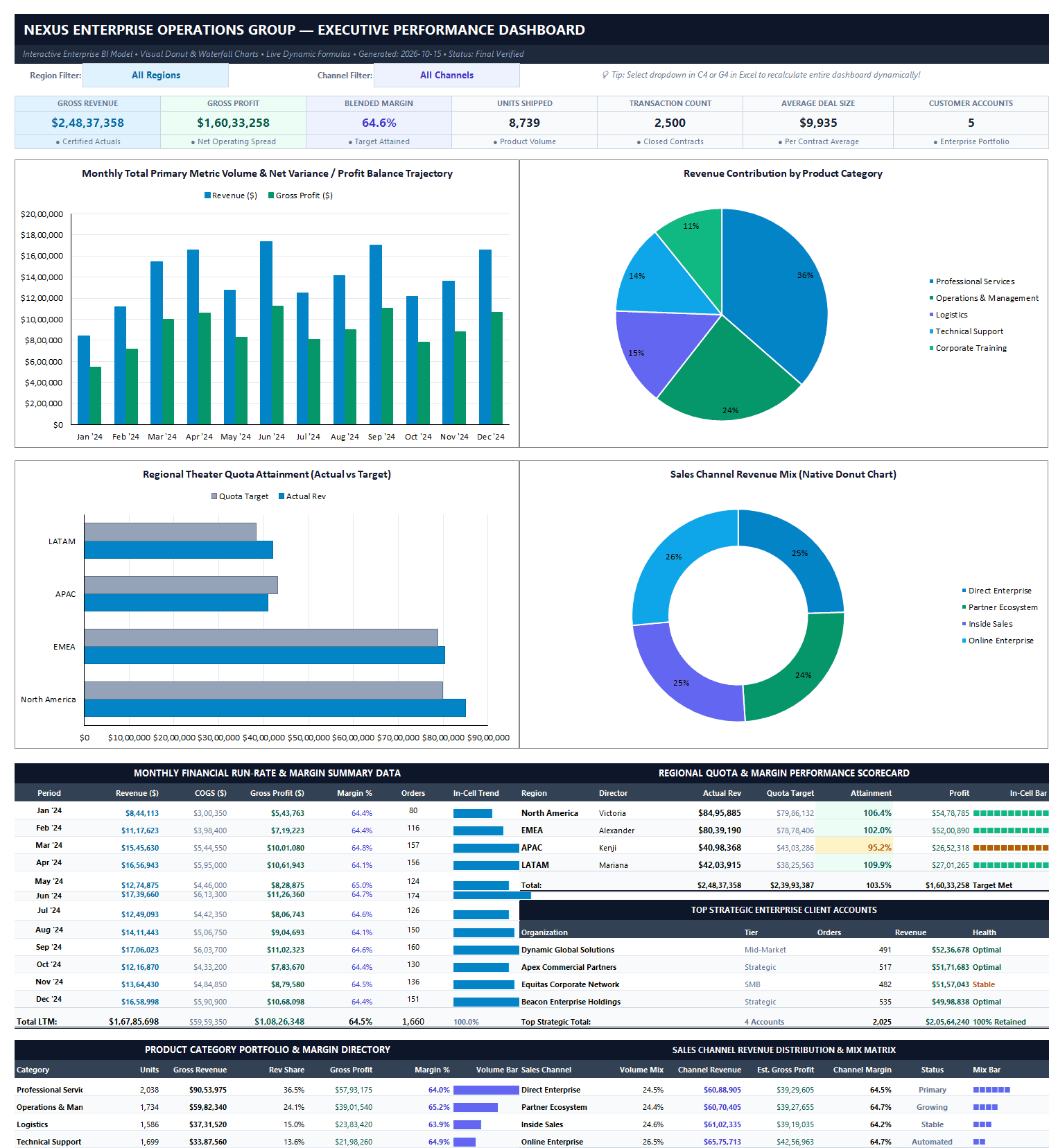Select director Victoria in scorecard
The width and height of the screenshot is (1049, 1148).
612,813
